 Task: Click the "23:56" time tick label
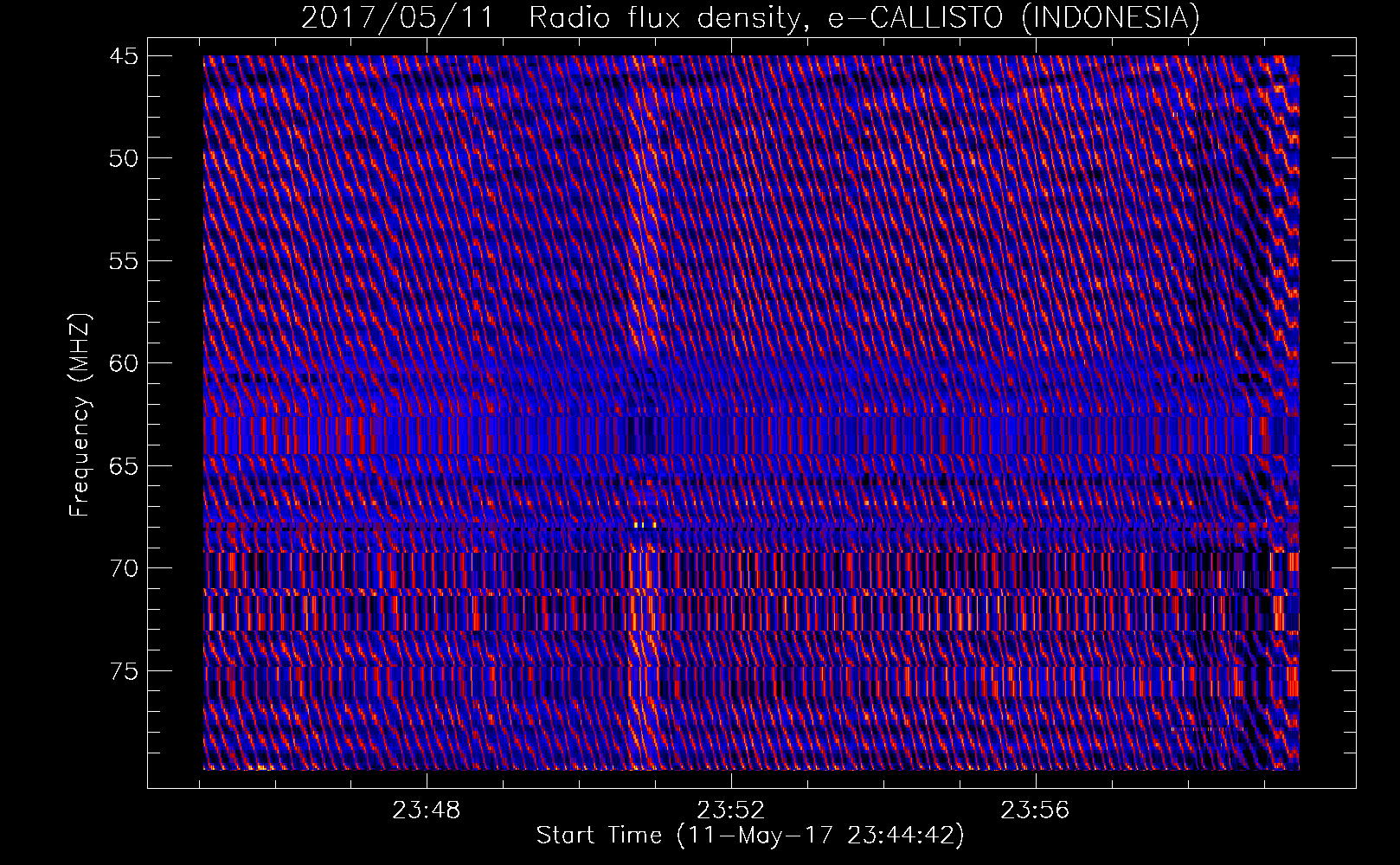coord(1035,811)
